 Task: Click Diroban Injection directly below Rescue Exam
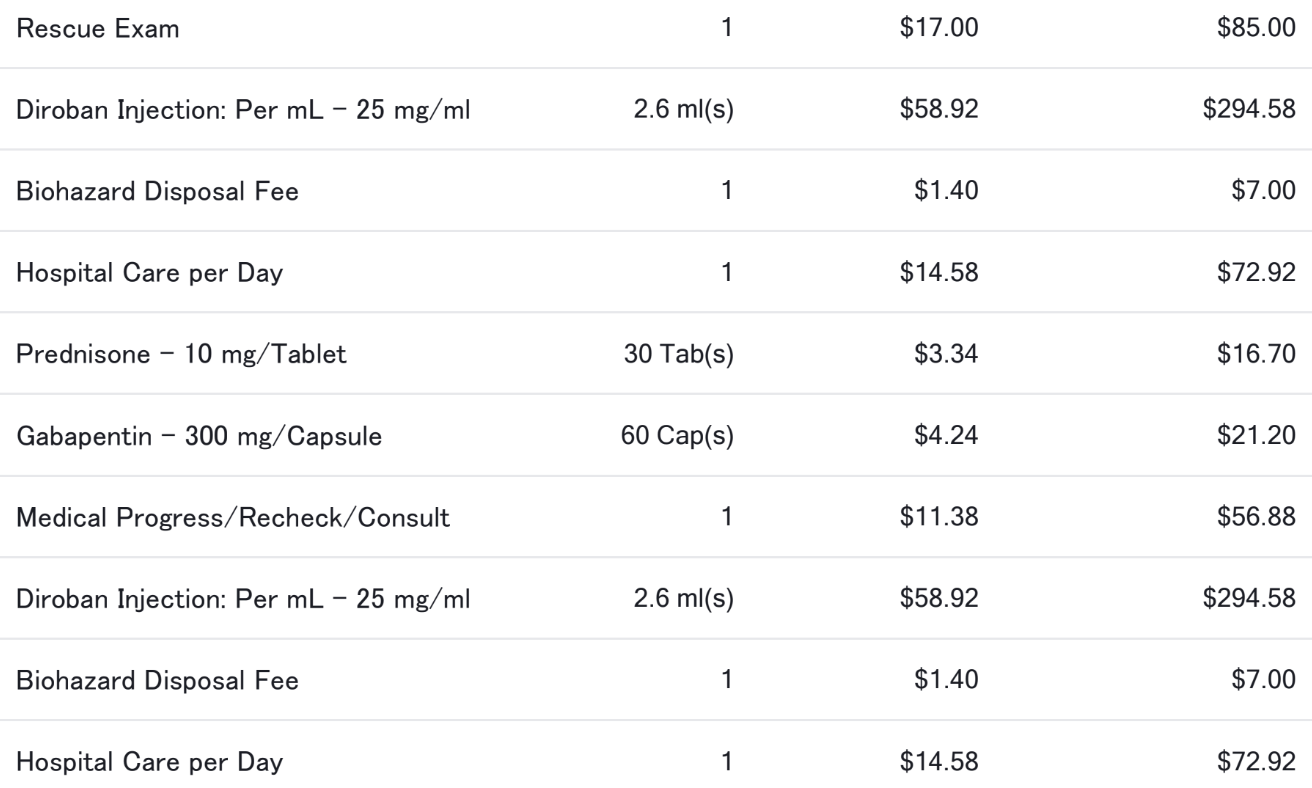coord(244,110)
